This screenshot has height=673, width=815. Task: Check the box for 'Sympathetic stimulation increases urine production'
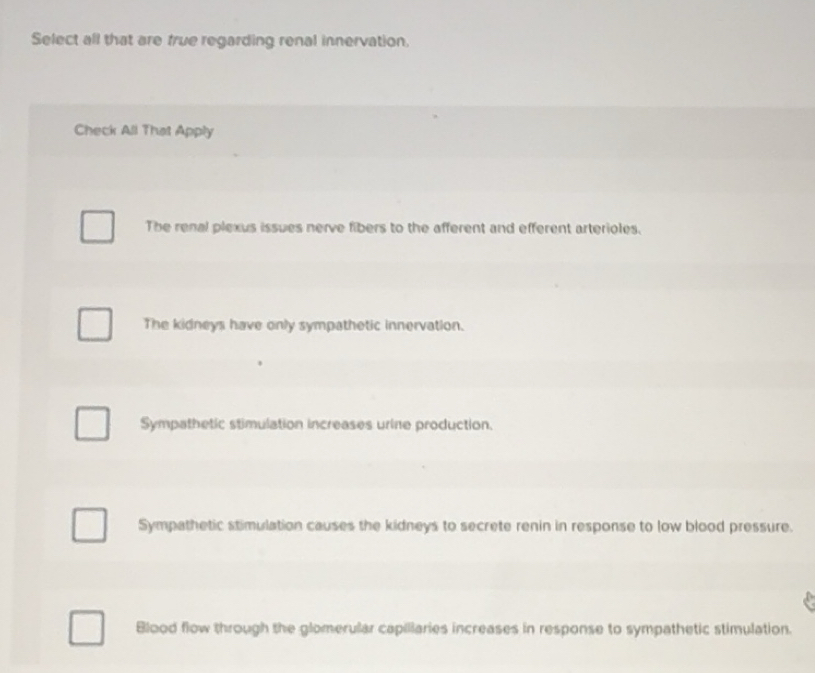click(92, 425)
